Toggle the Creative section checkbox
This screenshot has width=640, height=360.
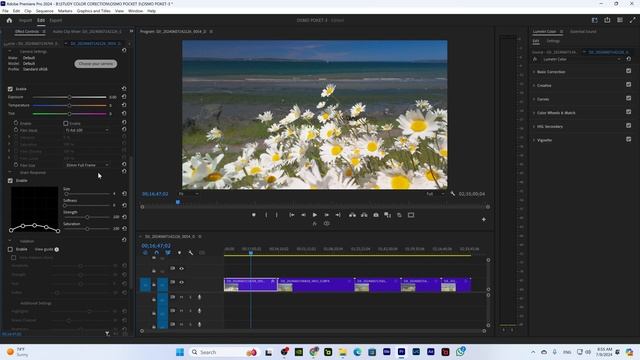629,84
